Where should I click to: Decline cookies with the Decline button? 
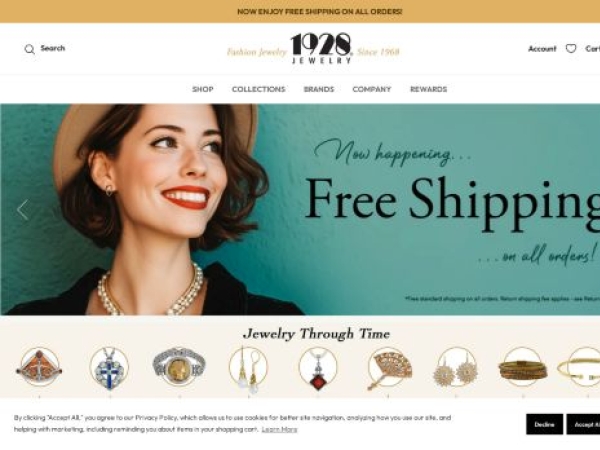coord(544,424)
